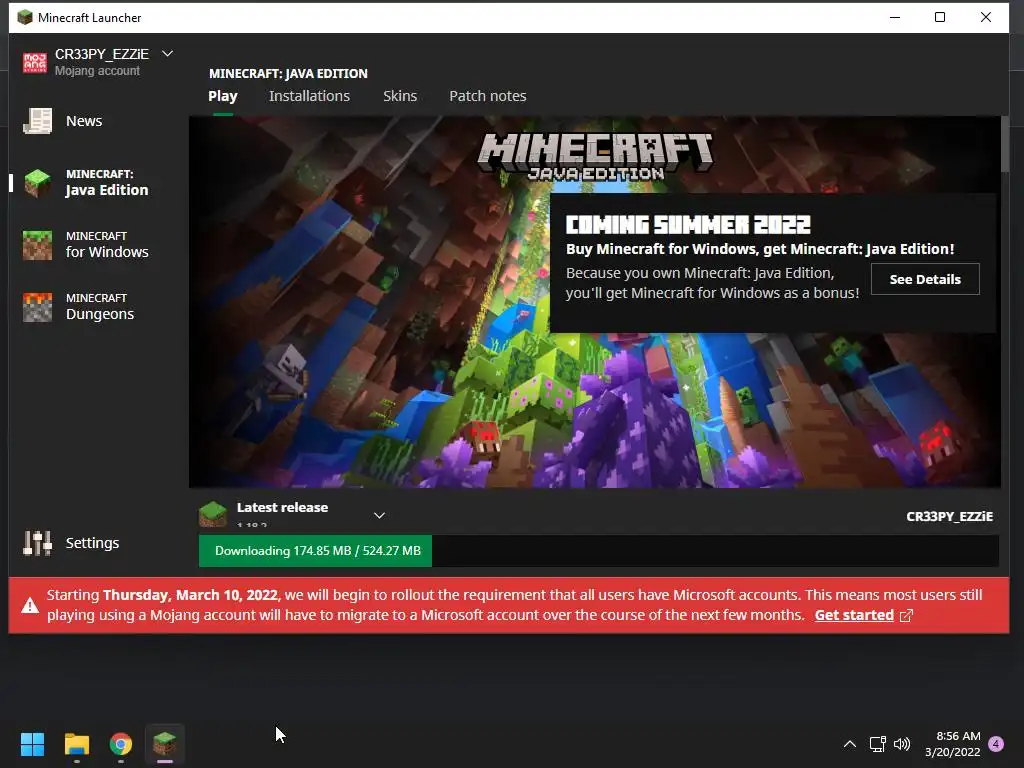Open the News section icon

coord(37,121)
